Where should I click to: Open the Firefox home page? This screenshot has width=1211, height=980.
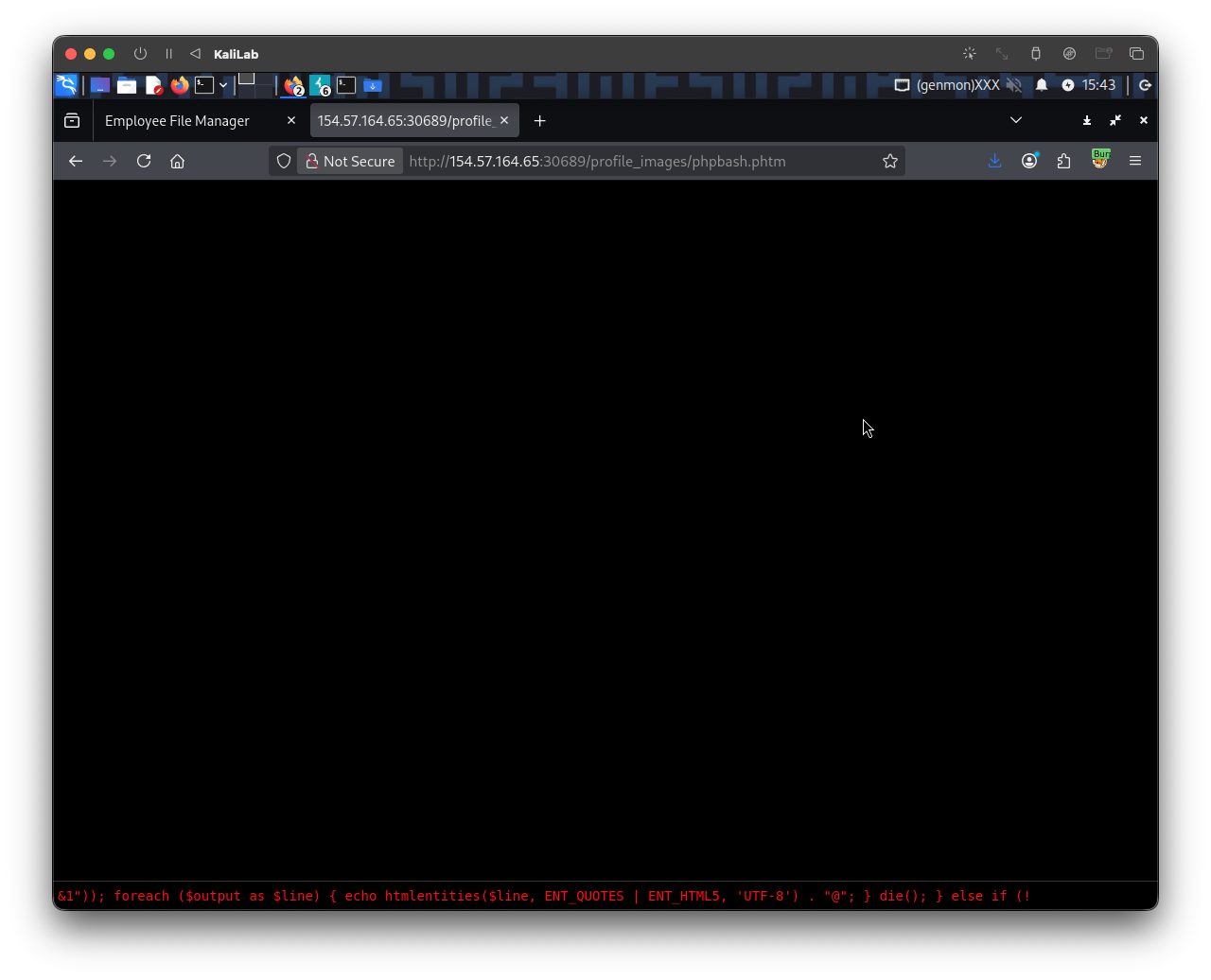tap(177, 161)
